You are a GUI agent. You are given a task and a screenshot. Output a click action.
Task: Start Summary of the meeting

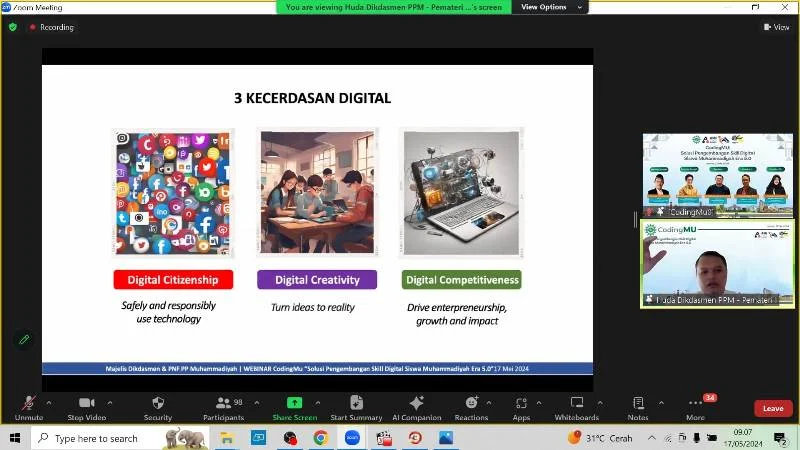(x=356, y=408)
